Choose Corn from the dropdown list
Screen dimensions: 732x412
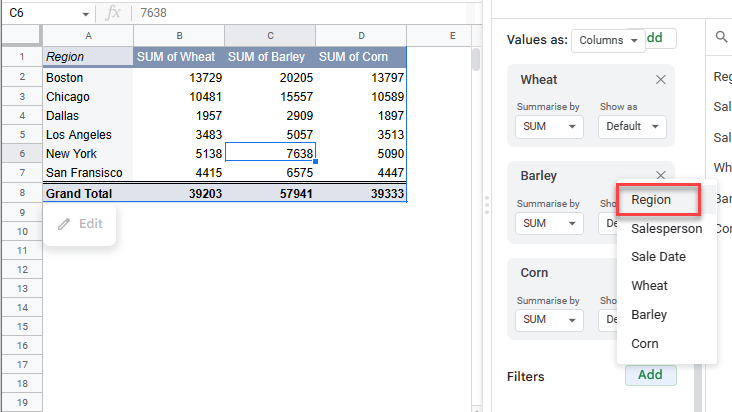[645, 344]
